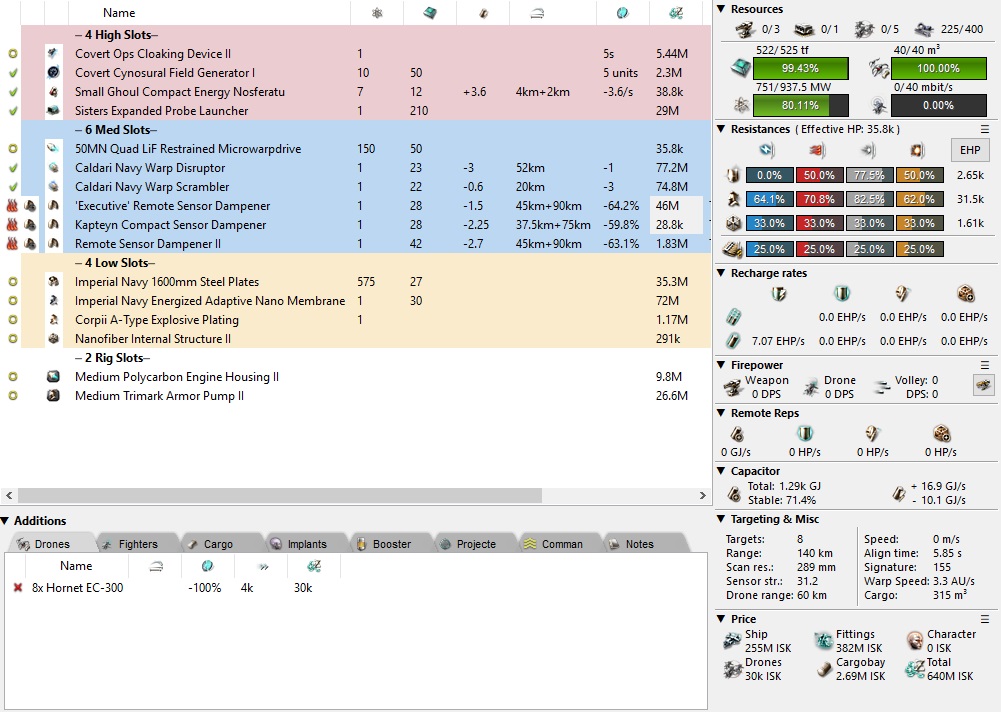
Task: Click the Medium Trimark Armor Pump II rig icon
Action: pyautogui.click(x=54, y=396)
